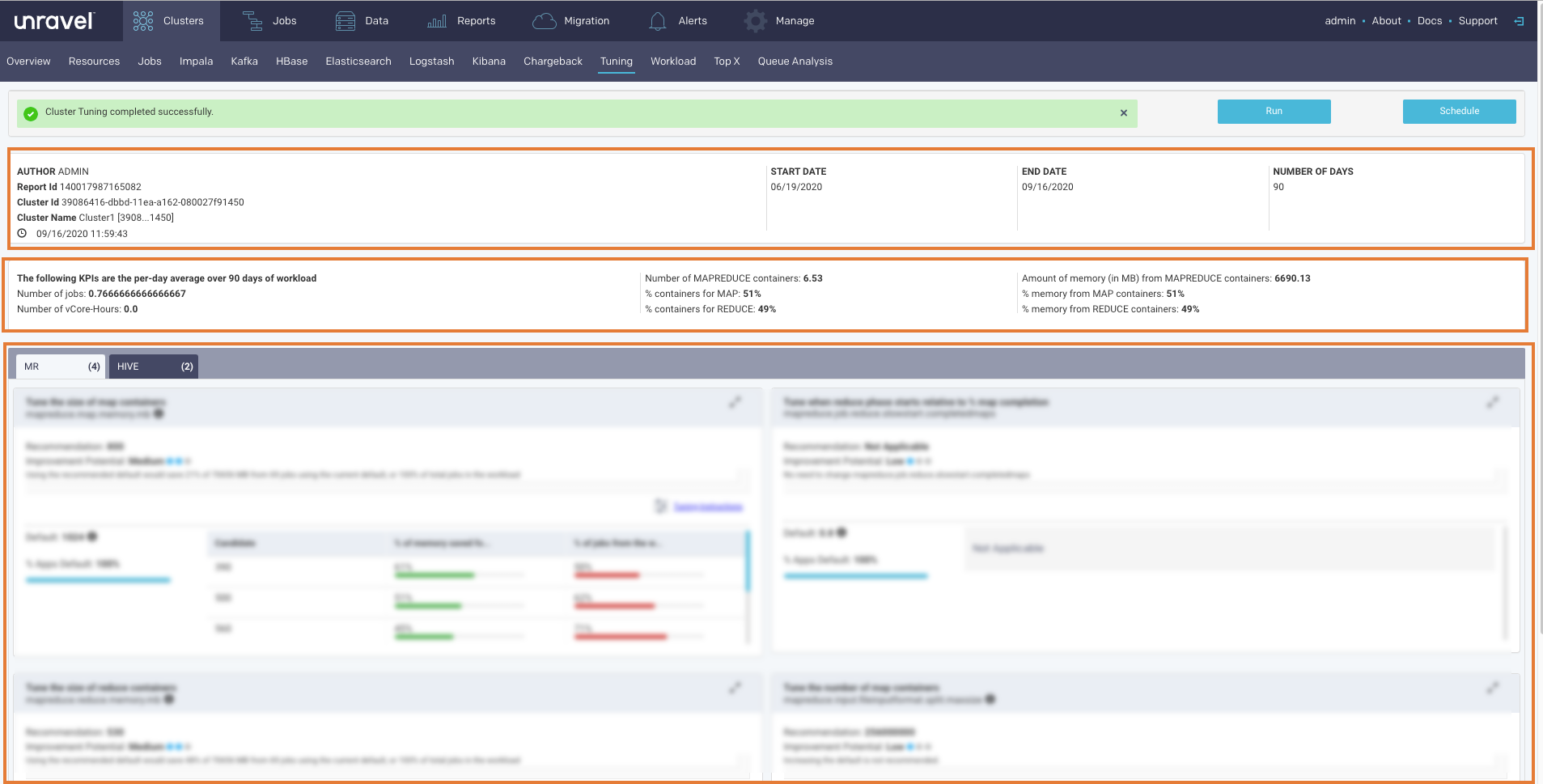Open the Impala tab
This screenshot has height=784, width=1543.
196,61
